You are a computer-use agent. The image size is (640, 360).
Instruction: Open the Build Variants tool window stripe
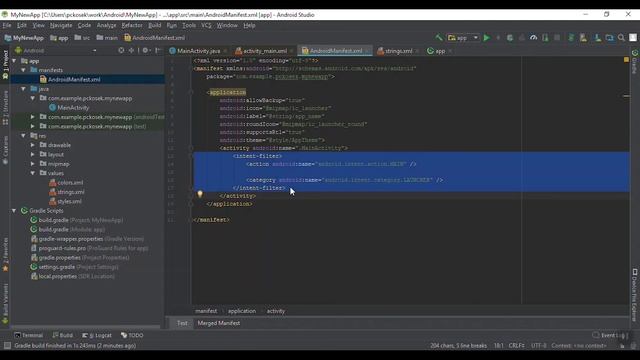(x=5, y=304)
